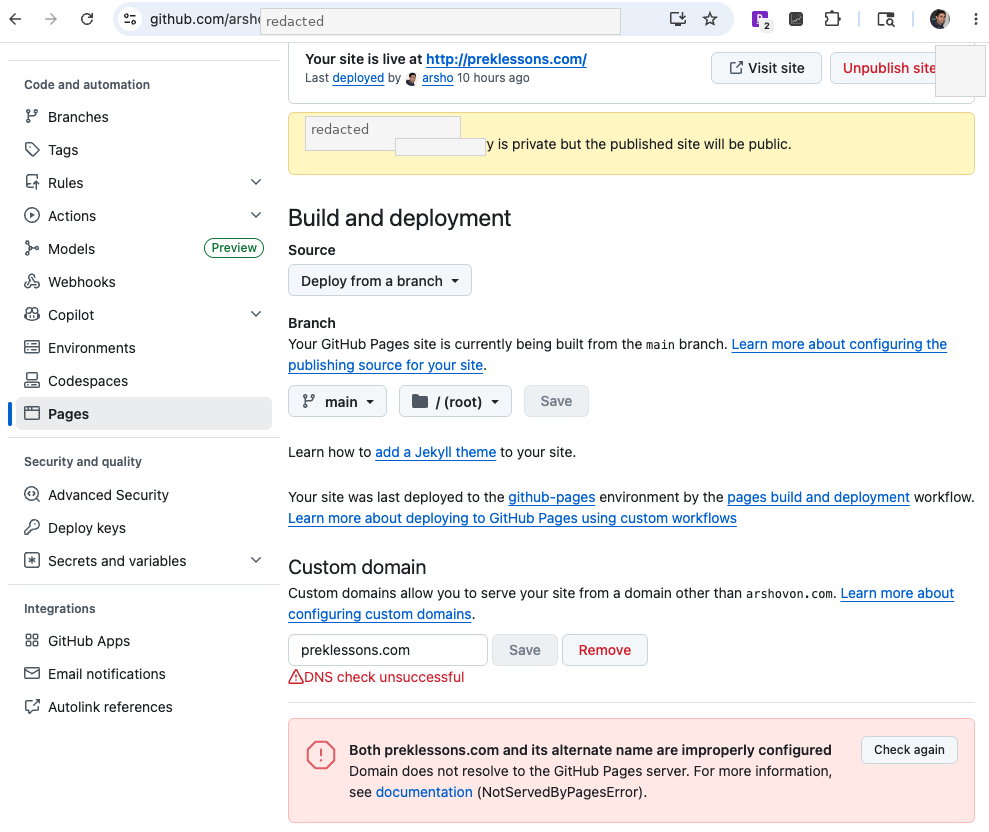Click the Autolink references icon
Image resolution: width=989 pixels, height=832 pixels.
coord(32,706)
